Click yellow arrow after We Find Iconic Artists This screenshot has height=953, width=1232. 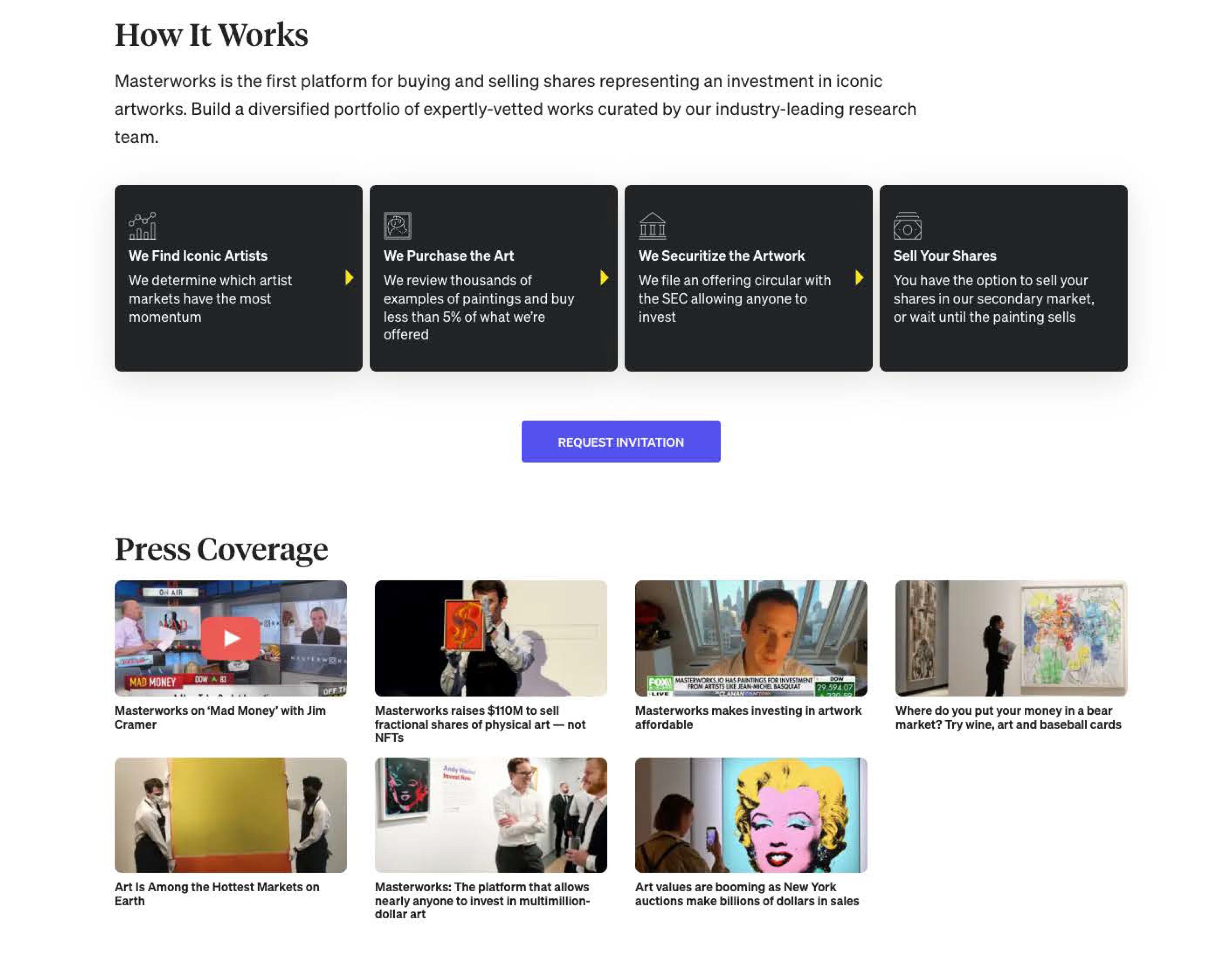click(349, 277)
